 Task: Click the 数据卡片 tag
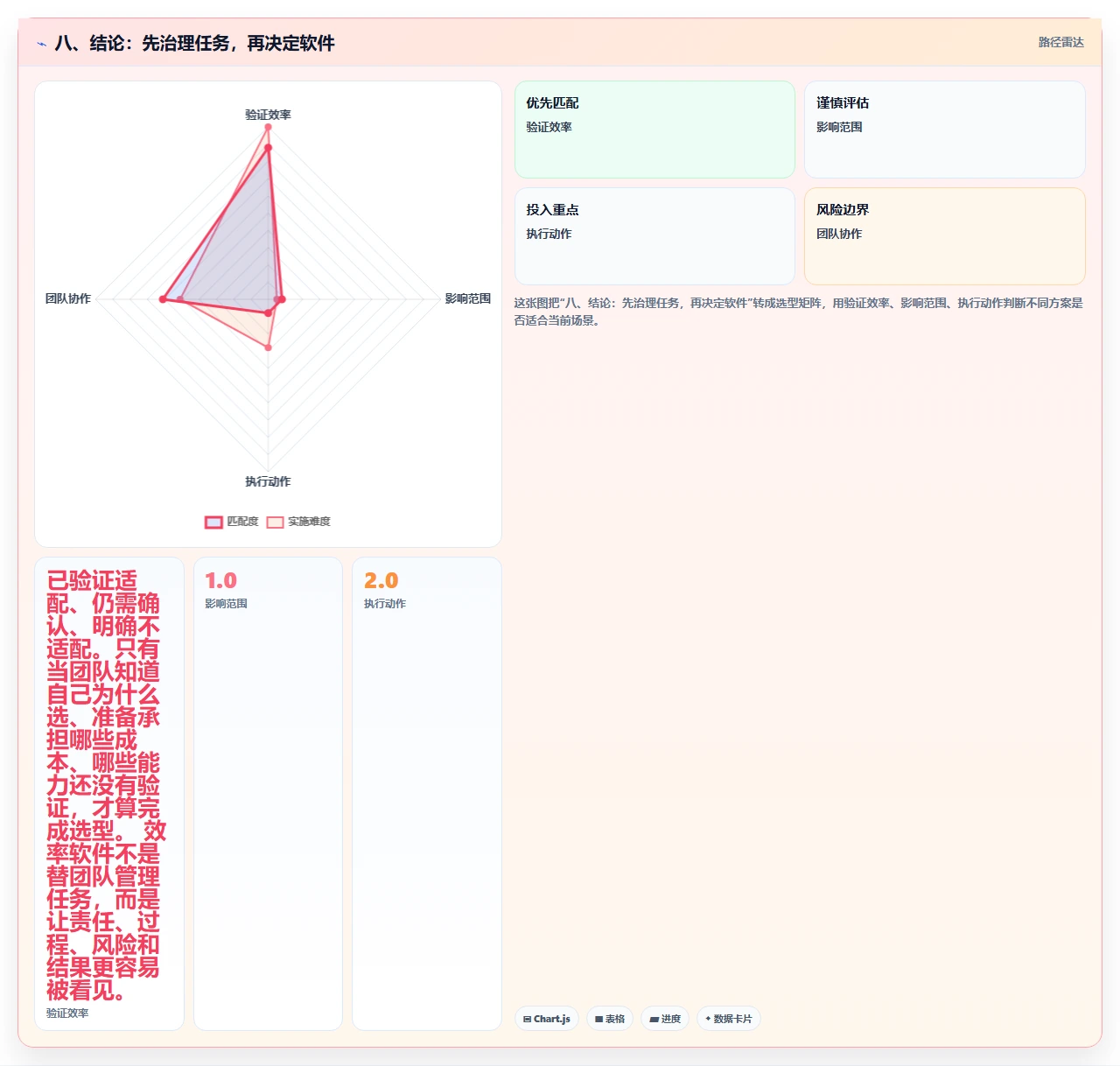click(x=729, y=1019)
